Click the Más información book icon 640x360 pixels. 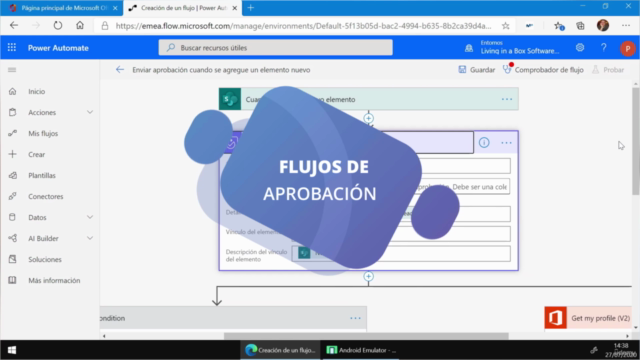pyautogui.click(x=12, y=280)
